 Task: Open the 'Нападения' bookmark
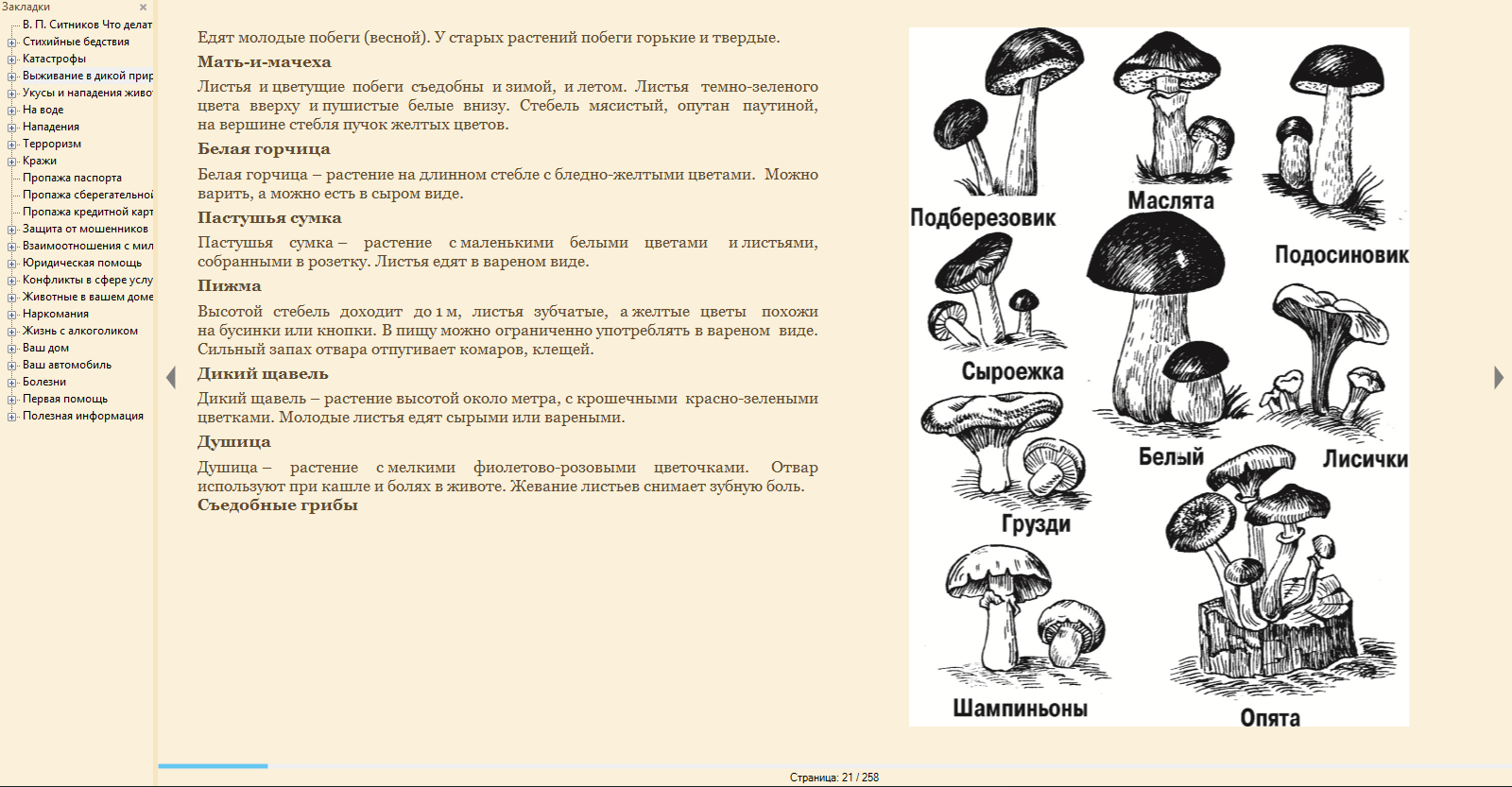point(51,127)
